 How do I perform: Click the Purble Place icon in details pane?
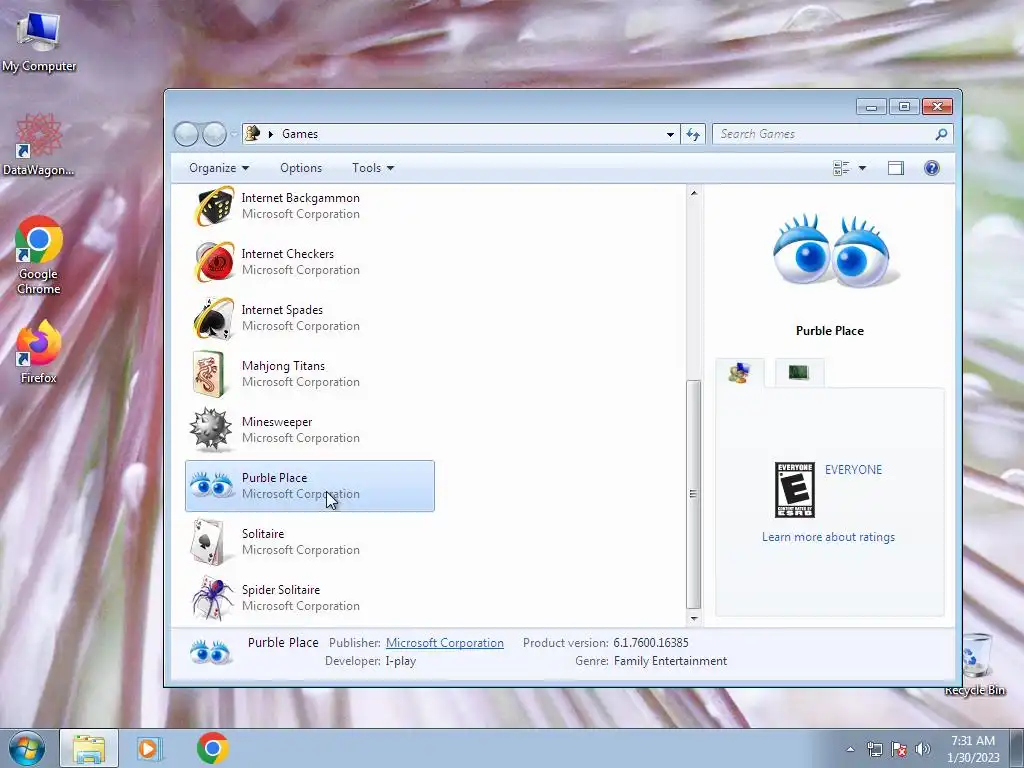point(210,652)
